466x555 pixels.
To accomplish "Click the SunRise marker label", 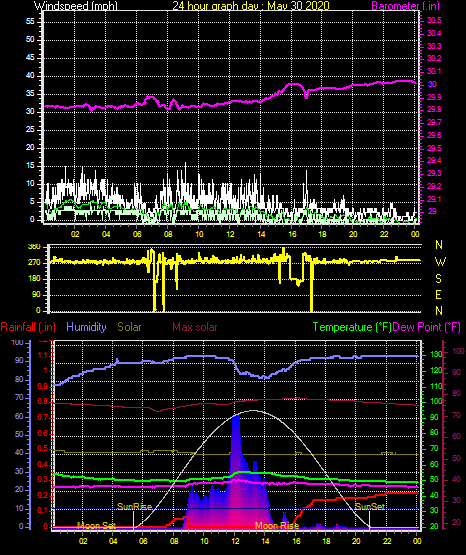I will click(134, 507).
